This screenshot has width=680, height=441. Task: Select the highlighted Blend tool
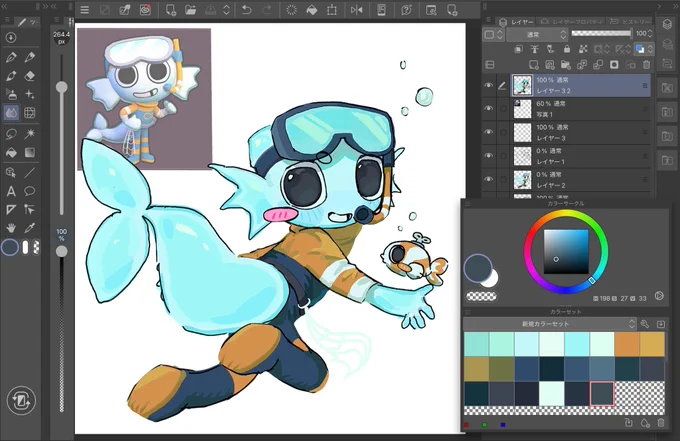(11, 113)
